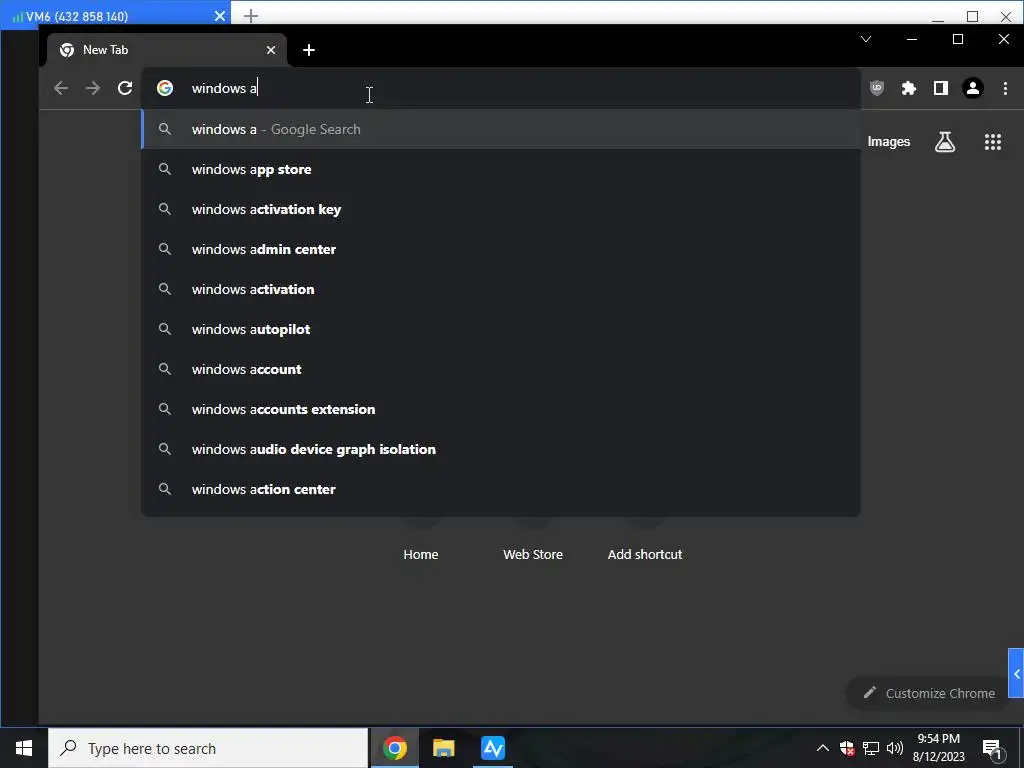
Task: Open the Images link
Action: coord(888,142)
